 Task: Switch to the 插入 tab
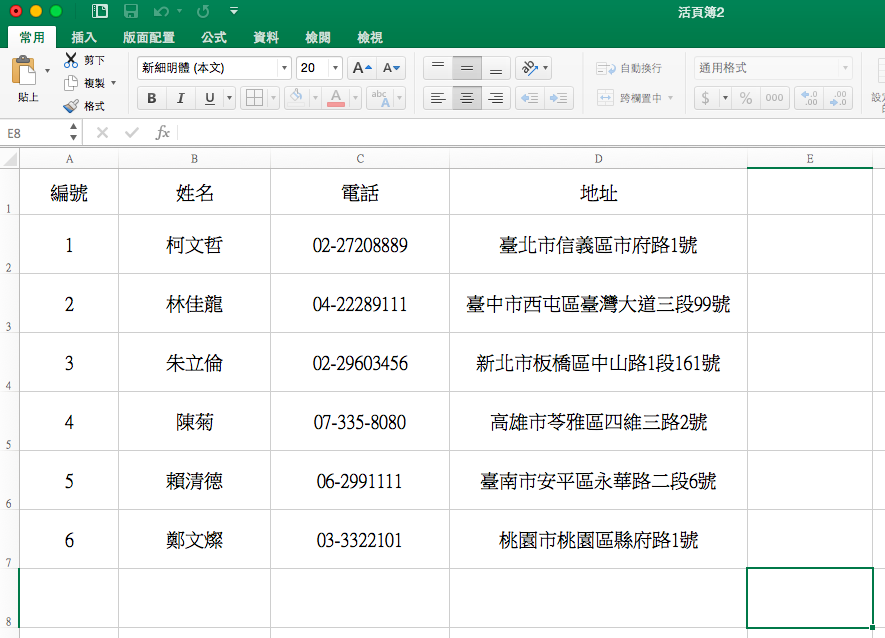(84, 37)
